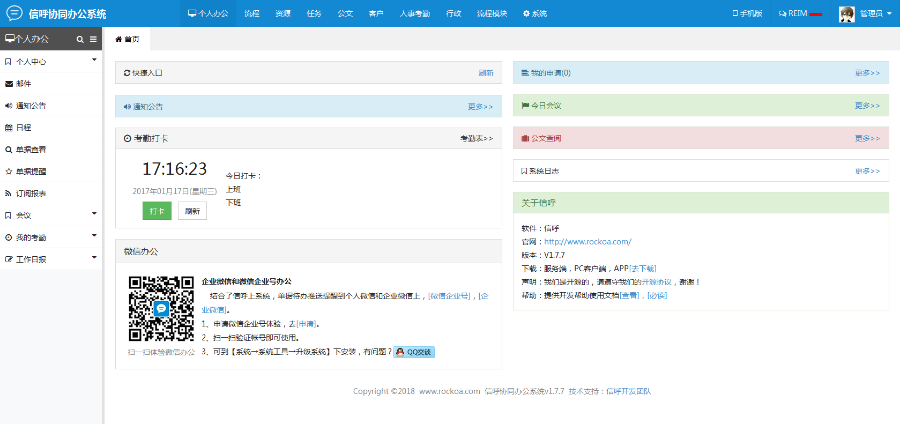Click the 信呼协同办公系统 chat-bubble logo
Viewport: 900px width, 424px height.
click(x=14, y=13)
